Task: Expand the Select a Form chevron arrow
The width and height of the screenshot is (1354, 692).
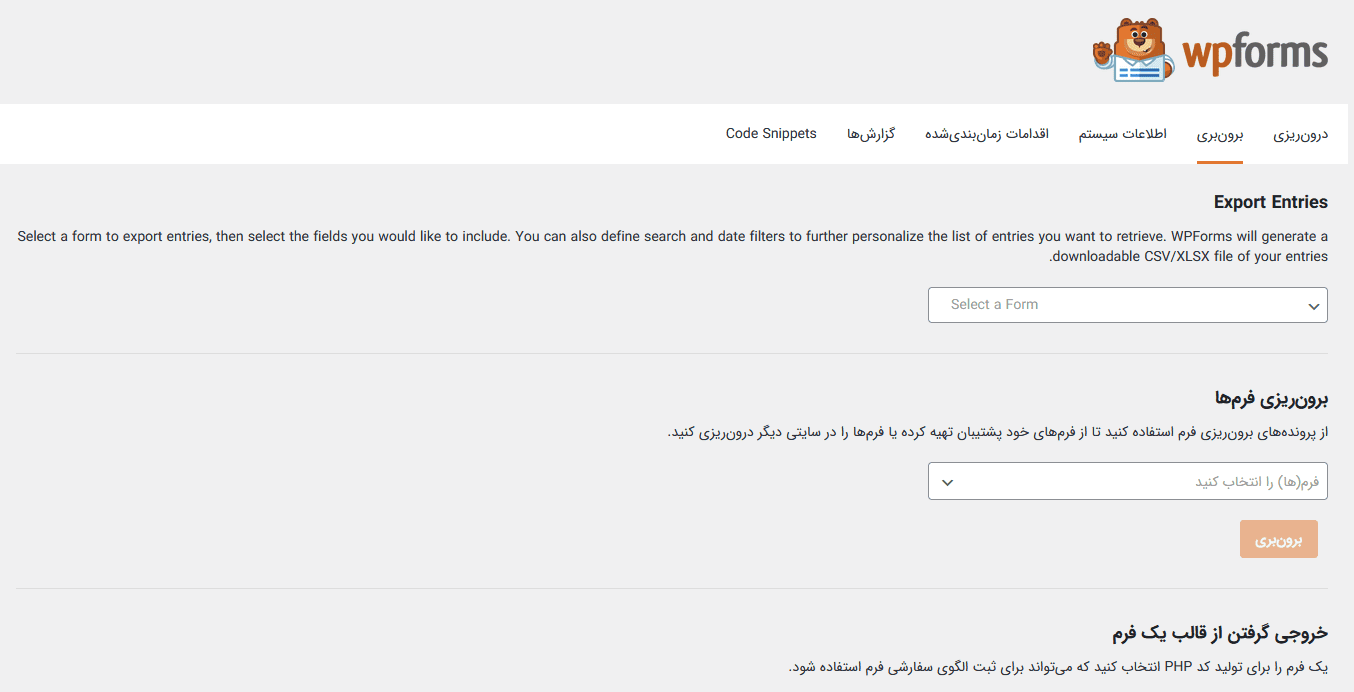Action: [1313, 307]
